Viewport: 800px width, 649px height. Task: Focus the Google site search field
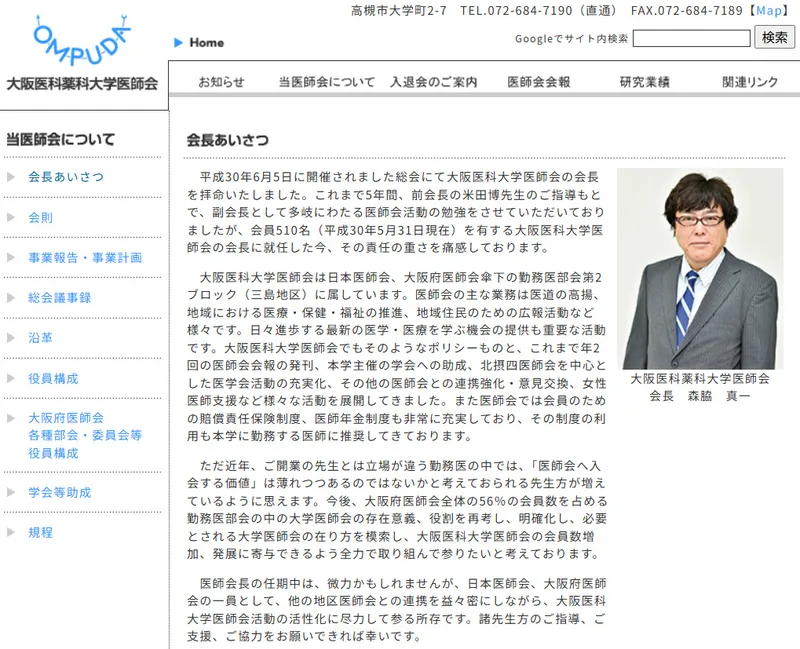coord(691,38)
